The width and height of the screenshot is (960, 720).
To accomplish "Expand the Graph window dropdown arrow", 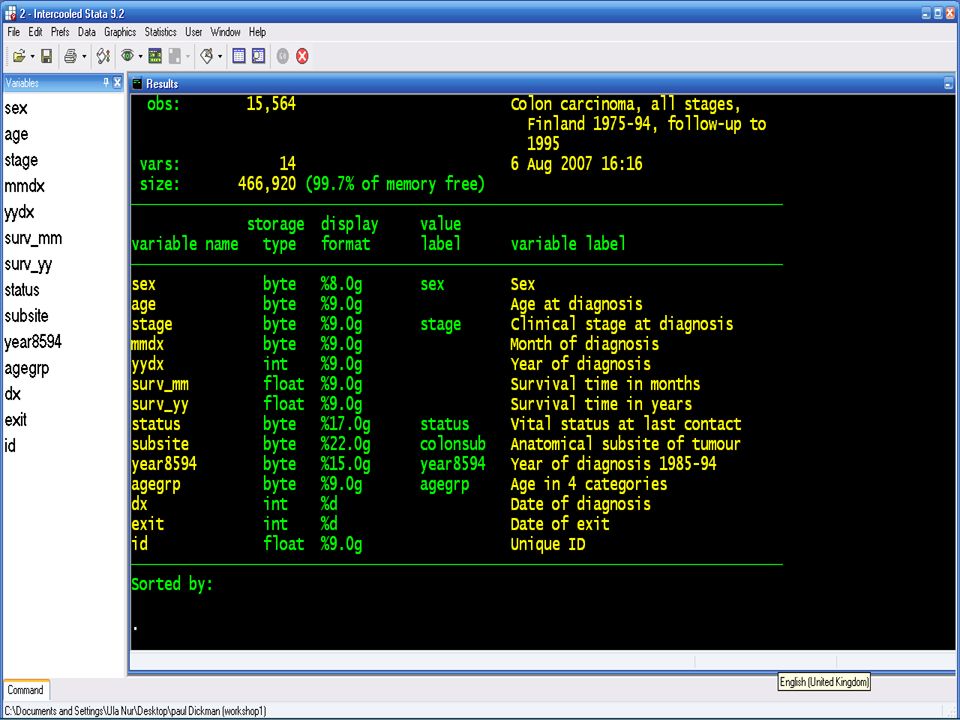I will click(187, 56).
